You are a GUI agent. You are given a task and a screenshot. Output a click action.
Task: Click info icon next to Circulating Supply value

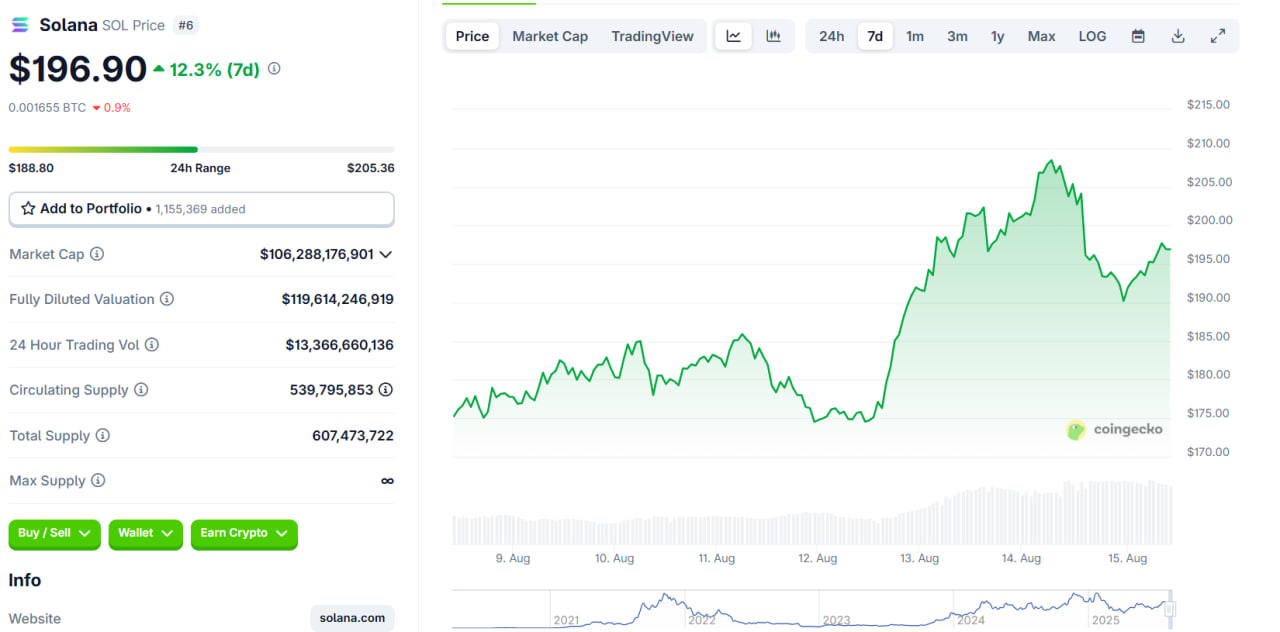[385, 390]
